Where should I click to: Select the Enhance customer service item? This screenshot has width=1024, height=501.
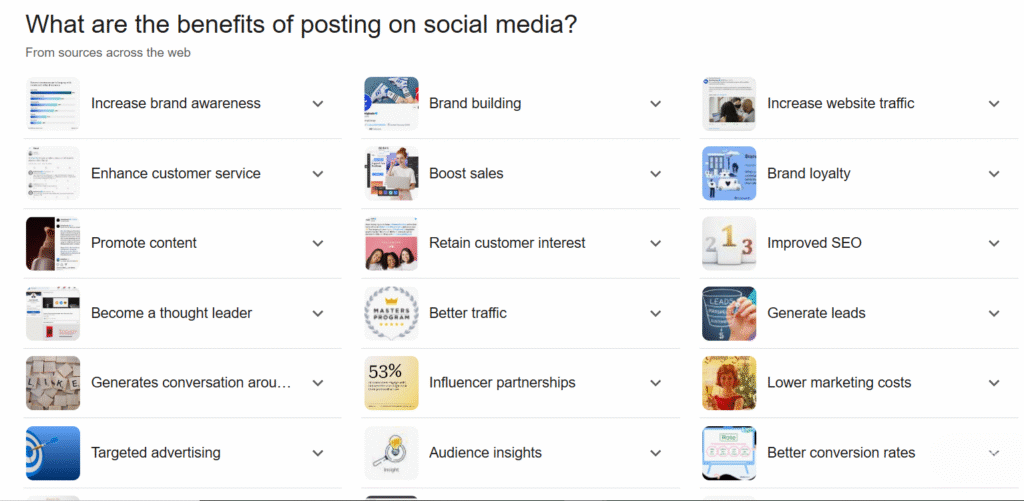(183, 174)
